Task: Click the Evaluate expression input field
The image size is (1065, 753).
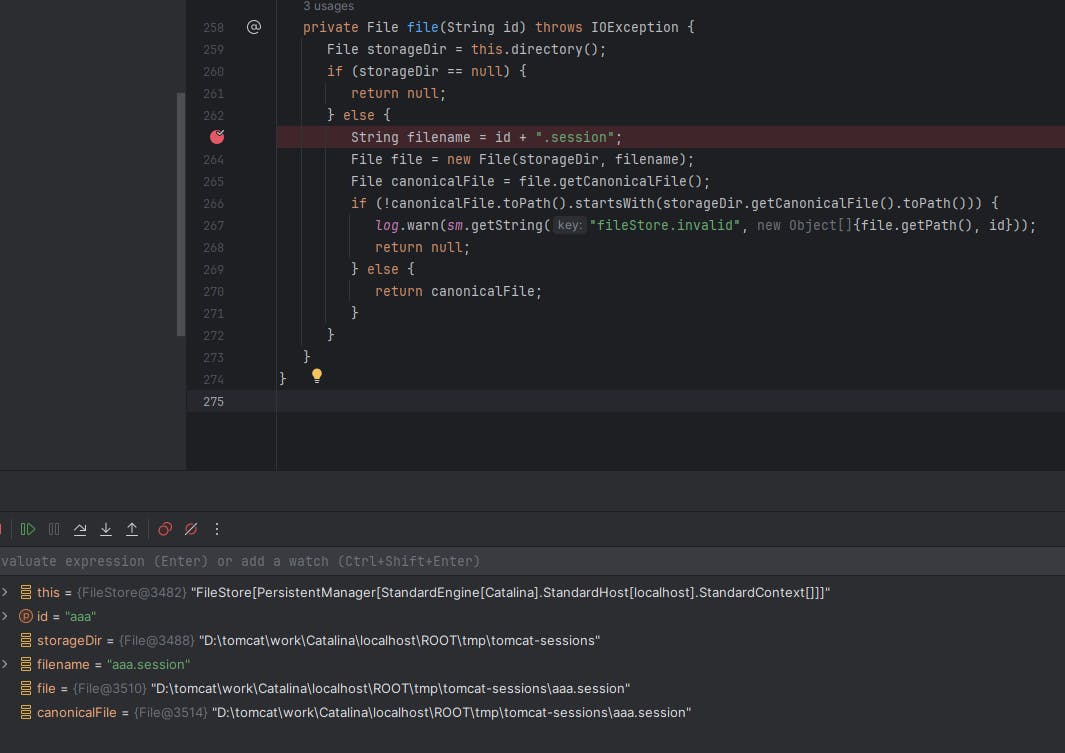Action: click(x=532, y=562)
